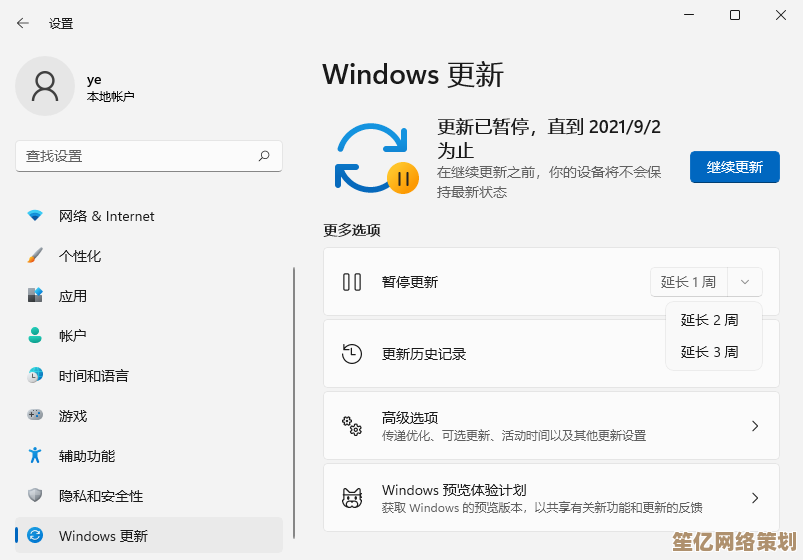Open the 应用 settings page
Image resolution: width=803 pixels, height=560 pixels.
(x=149, y=296)
